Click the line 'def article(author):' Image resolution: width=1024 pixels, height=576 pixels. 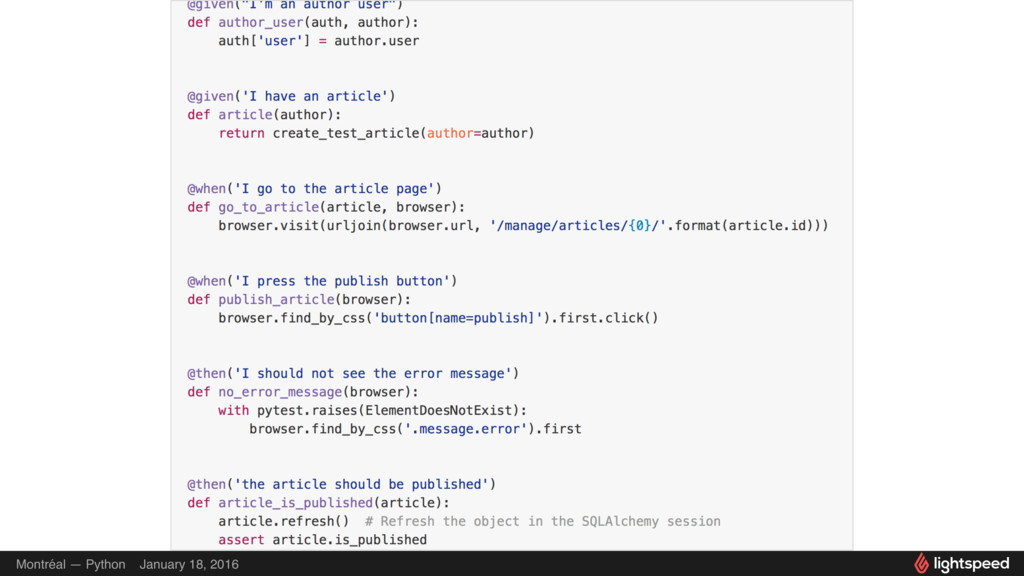[x=264, y=115]
